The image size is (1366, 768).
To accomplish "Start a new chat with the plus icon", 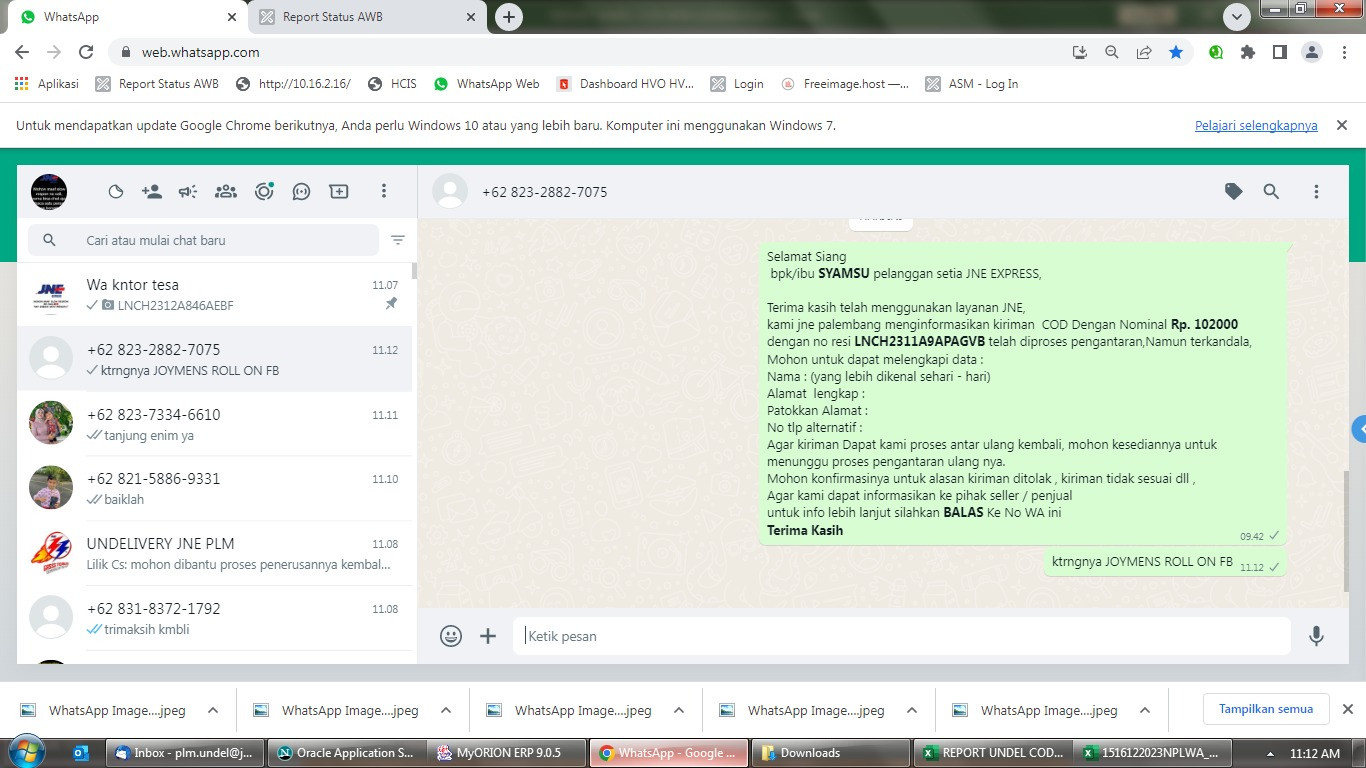I will [339, 191].
